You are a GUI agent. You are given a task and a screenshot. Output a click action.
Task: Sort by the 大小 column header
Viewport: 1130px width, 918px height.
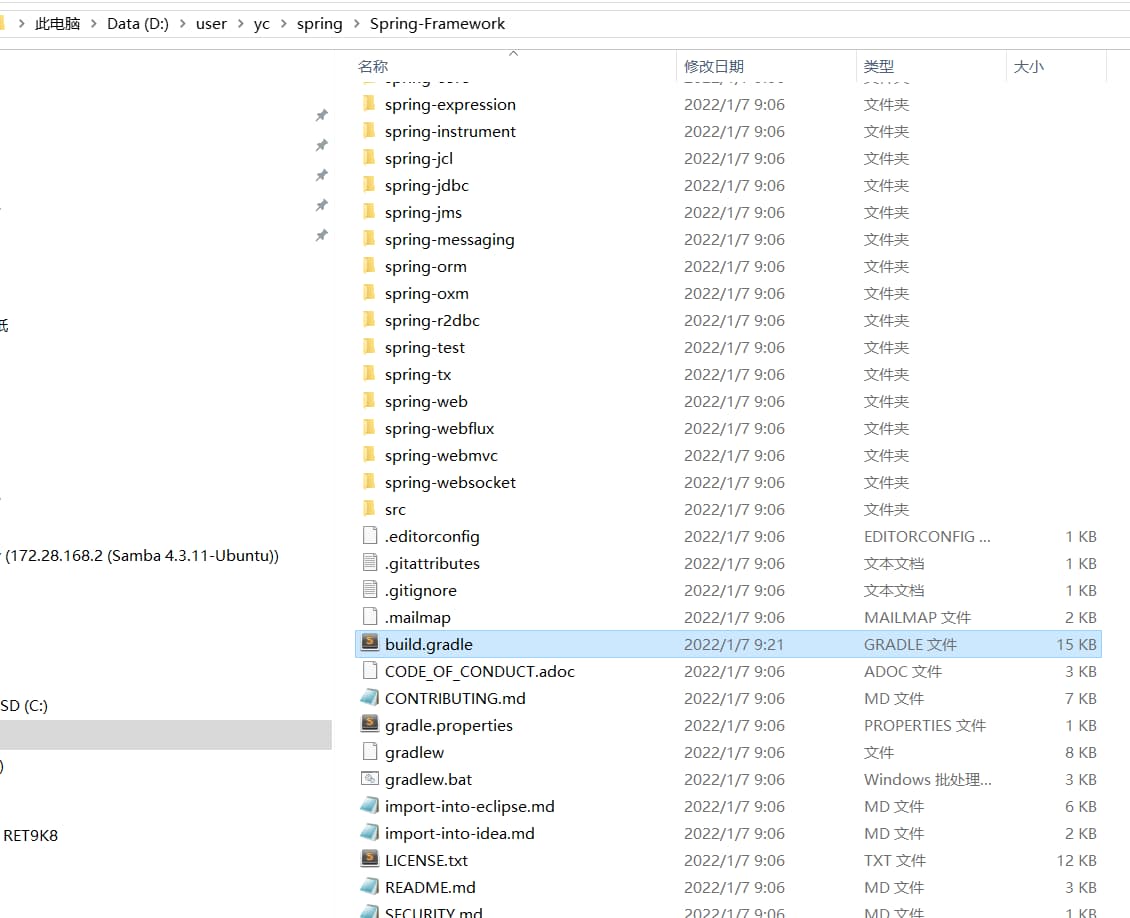[x=1028, y=66]
